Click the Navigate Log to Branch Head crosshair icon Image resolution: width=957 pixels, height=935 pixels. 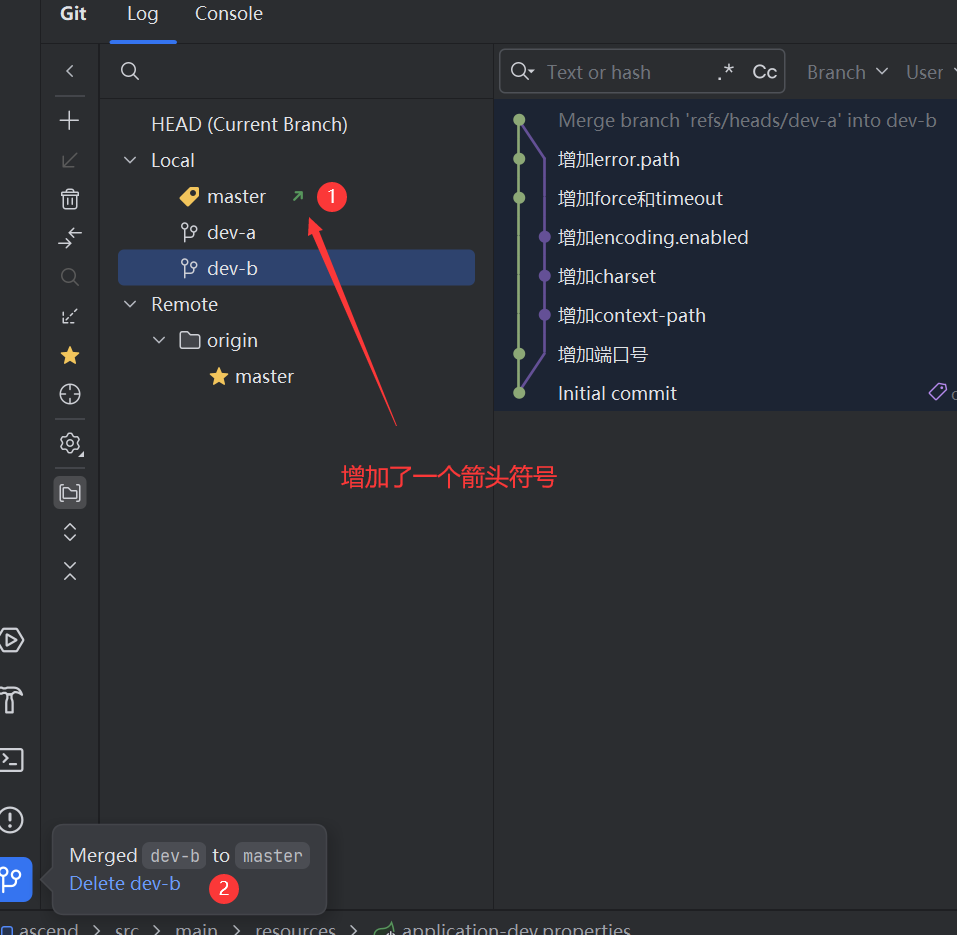point(69,394)
